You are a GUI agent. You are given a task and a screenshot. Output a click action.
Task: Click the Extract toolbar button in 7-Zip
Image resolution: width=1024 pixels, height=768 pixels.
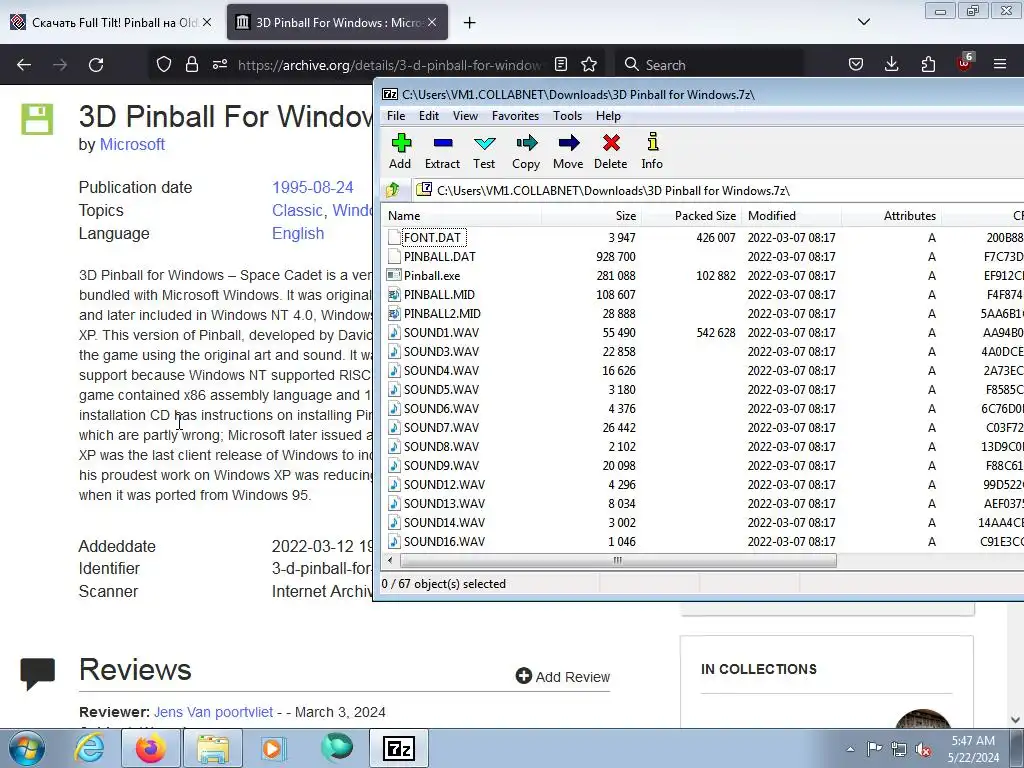pos(442,152)
